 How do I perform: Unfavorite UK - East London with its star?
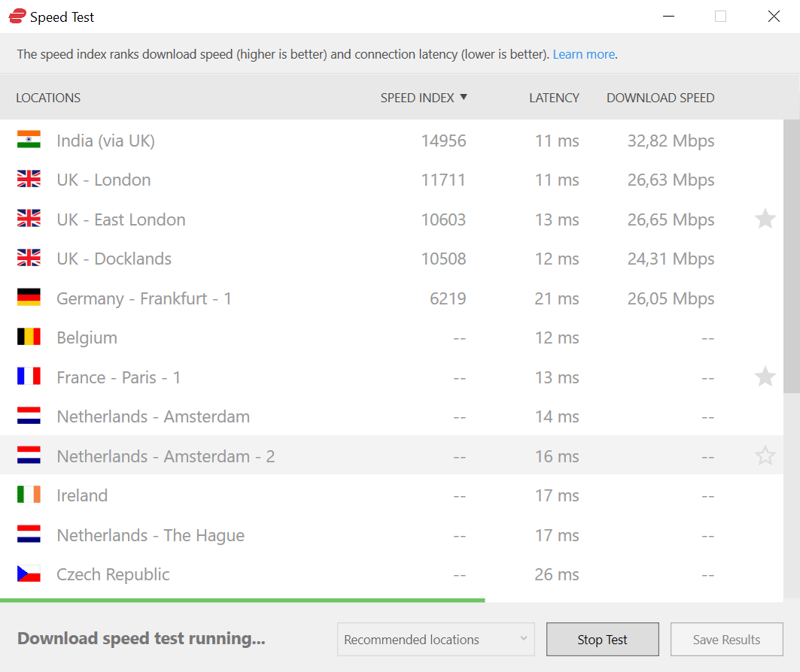[765, 219]
